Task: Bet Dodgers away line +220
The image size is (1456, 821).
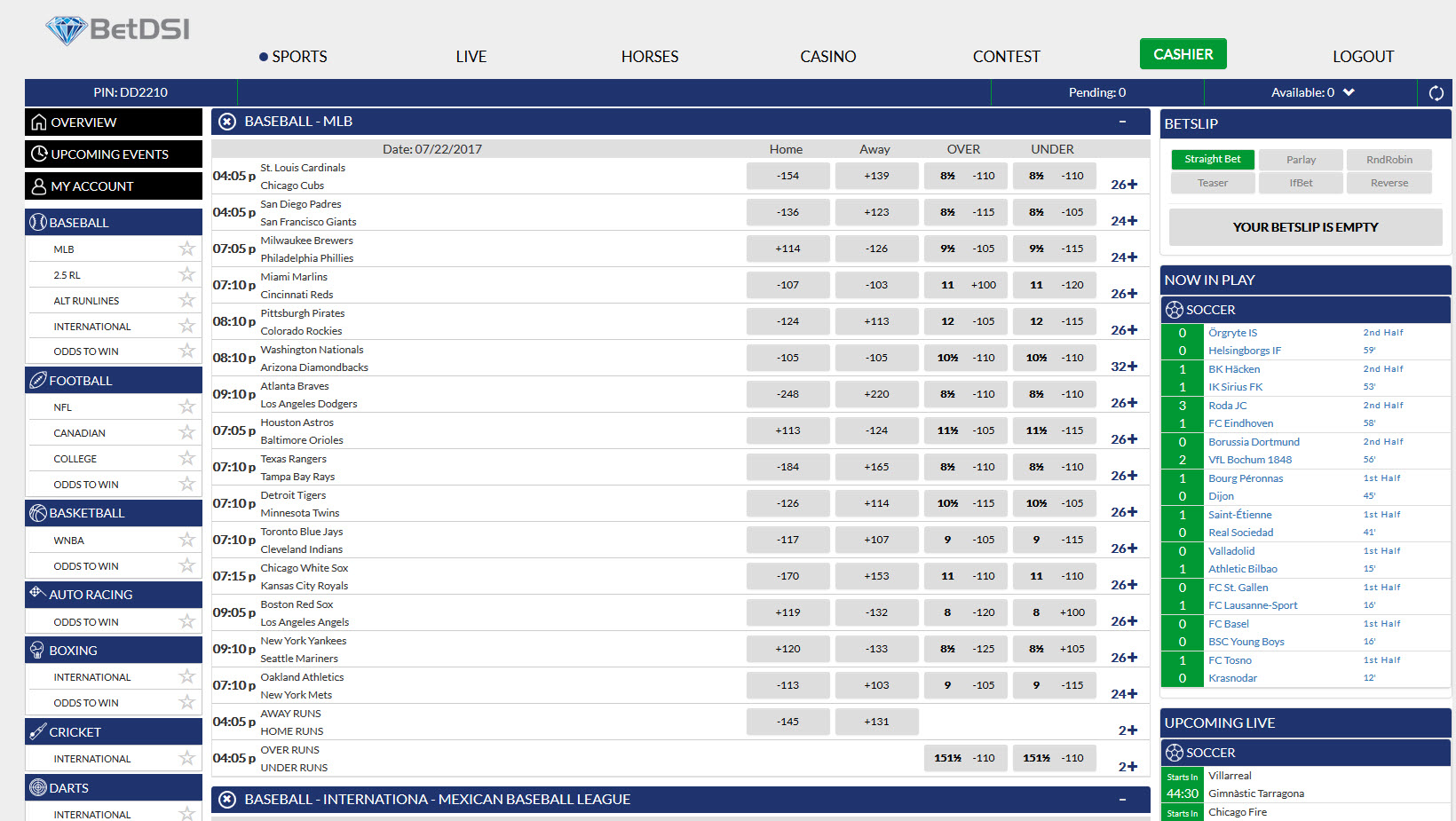Action: (x=876, y=394)
